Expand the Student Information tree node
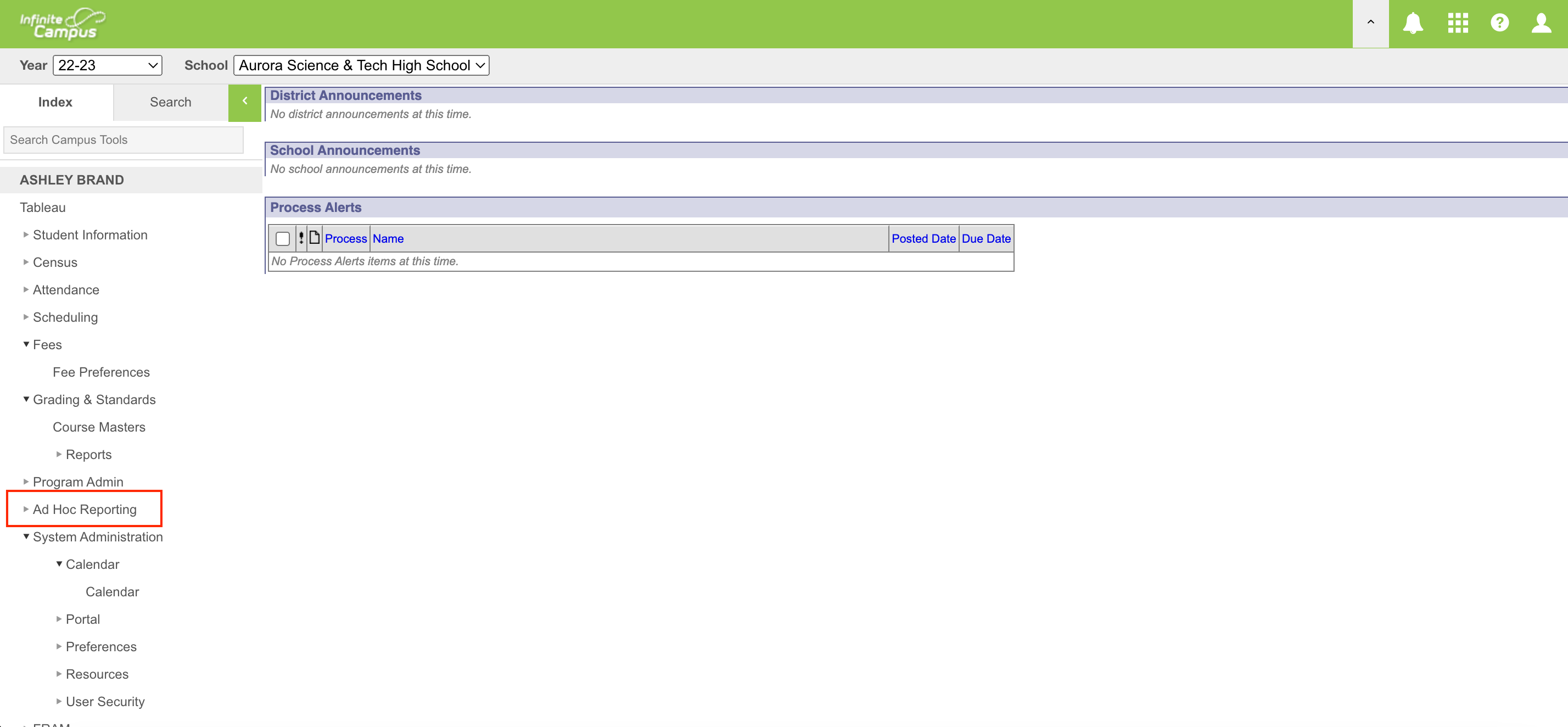 pyautogui.click(x=26, y=234)
